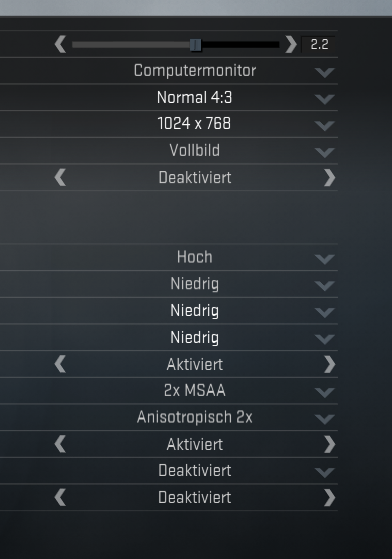This screenshot has width=392, height=559.
Task: Click the left arrow beside the first Aktiviert row
Action: [60, 365]
